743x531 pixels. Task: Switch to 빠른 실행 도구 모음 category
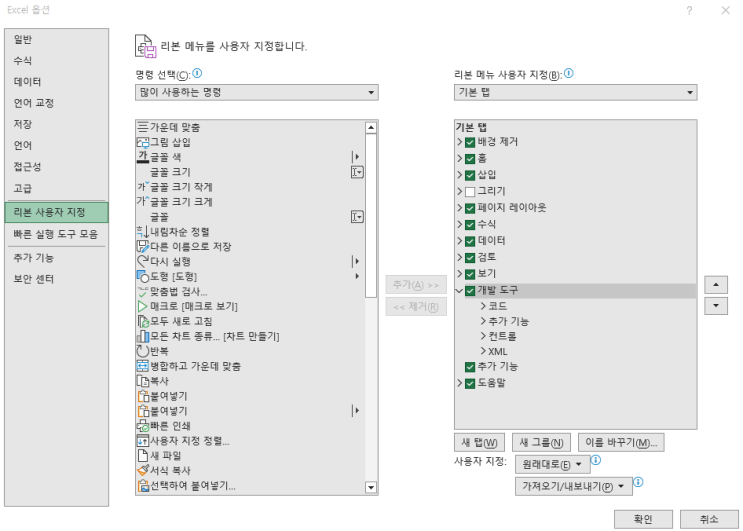click(56, 234)
